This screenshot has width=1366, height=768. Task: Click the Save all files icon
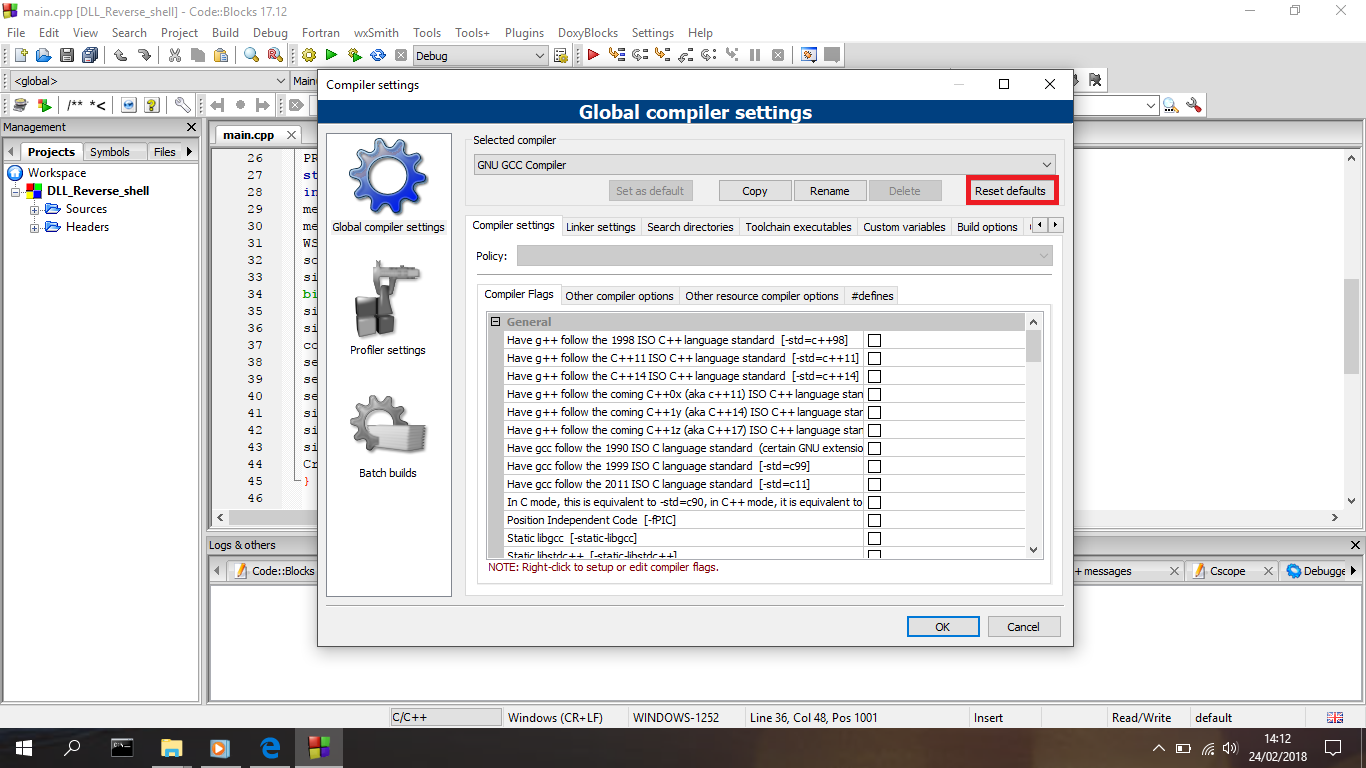coord(90,55)
